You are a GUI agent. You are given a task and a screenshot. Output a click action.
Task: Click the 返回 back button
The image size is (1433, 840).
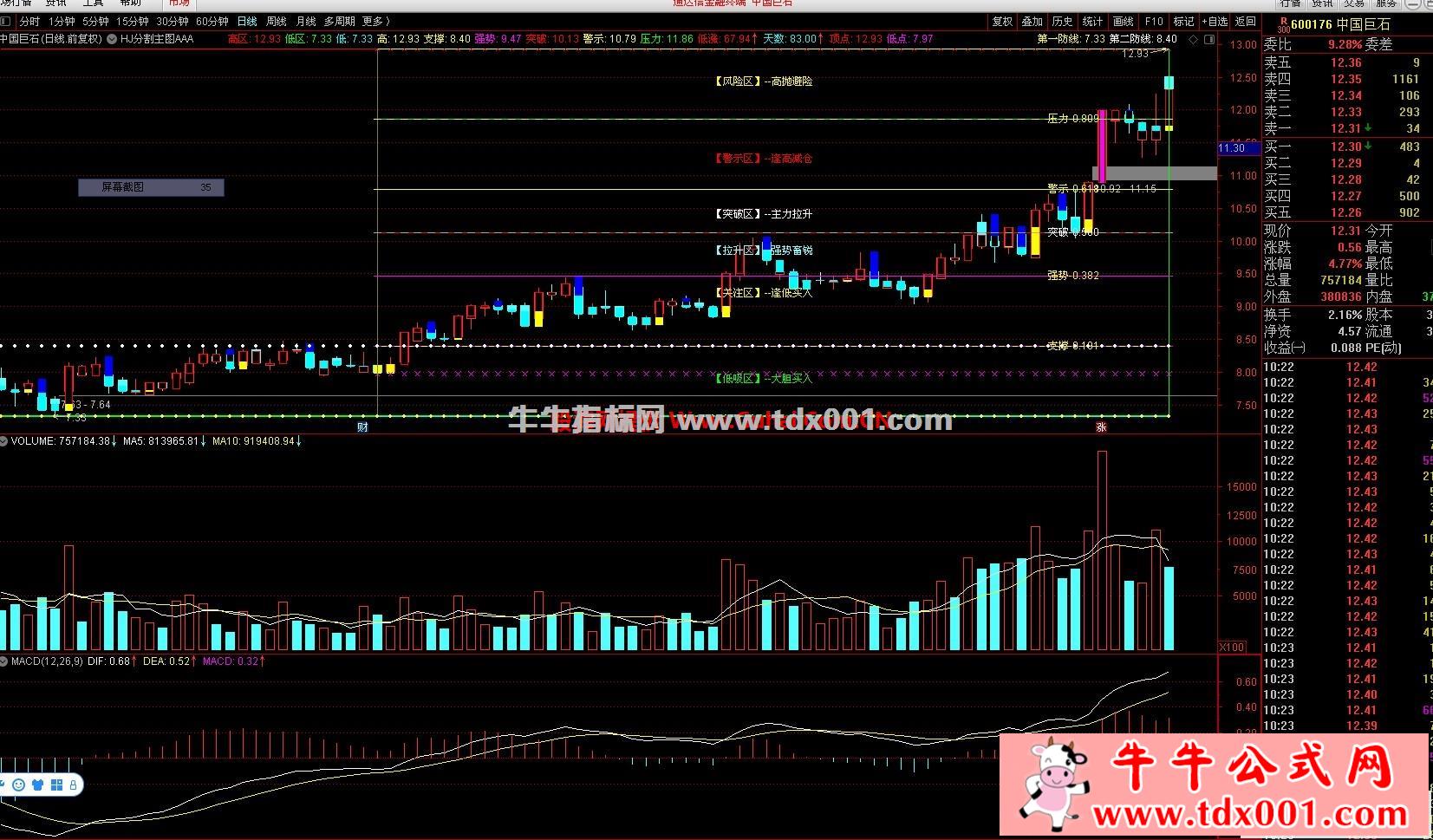1246,22
